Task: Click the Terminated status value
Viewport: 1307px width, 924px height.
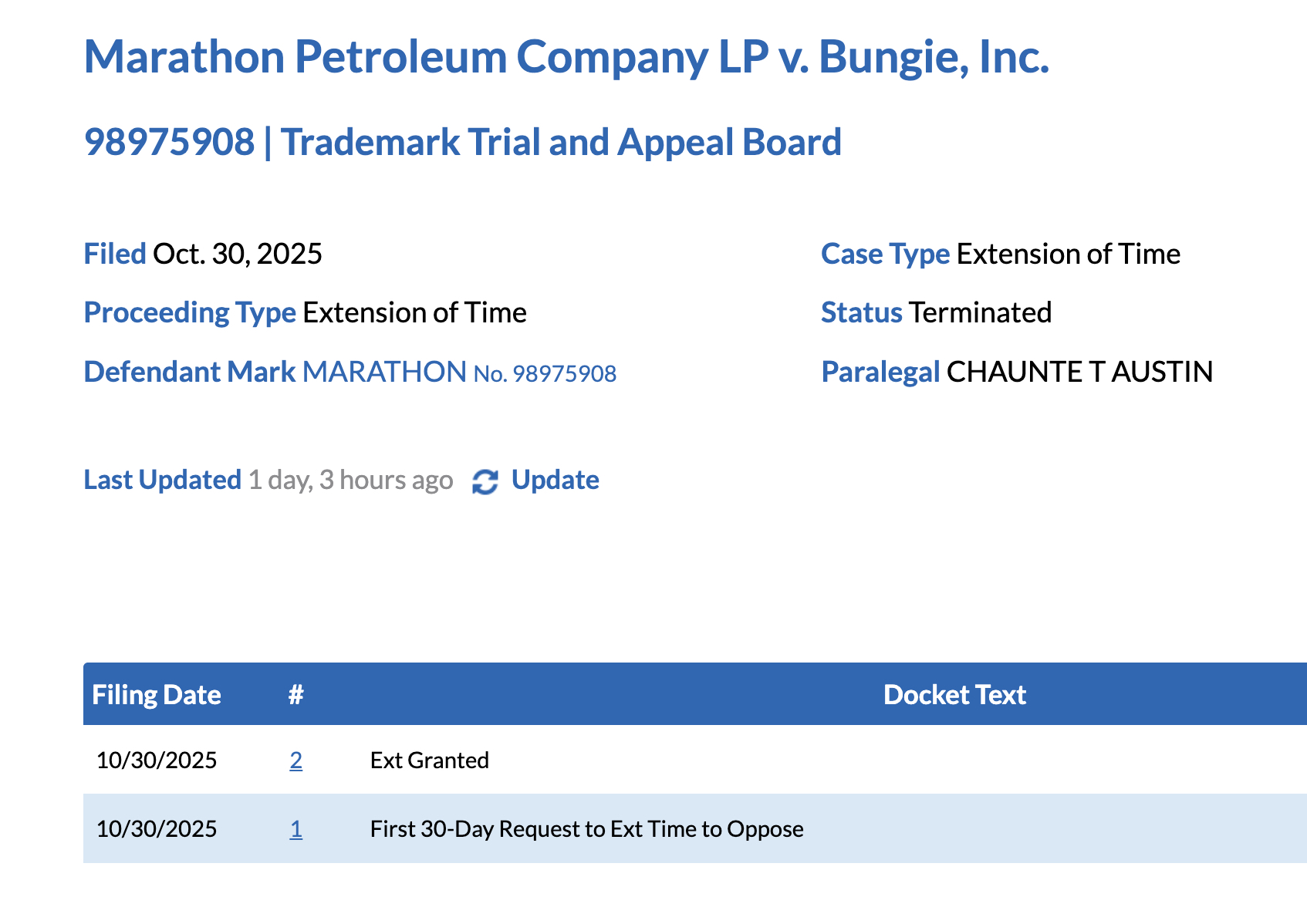Action: (x=980, y=312)
